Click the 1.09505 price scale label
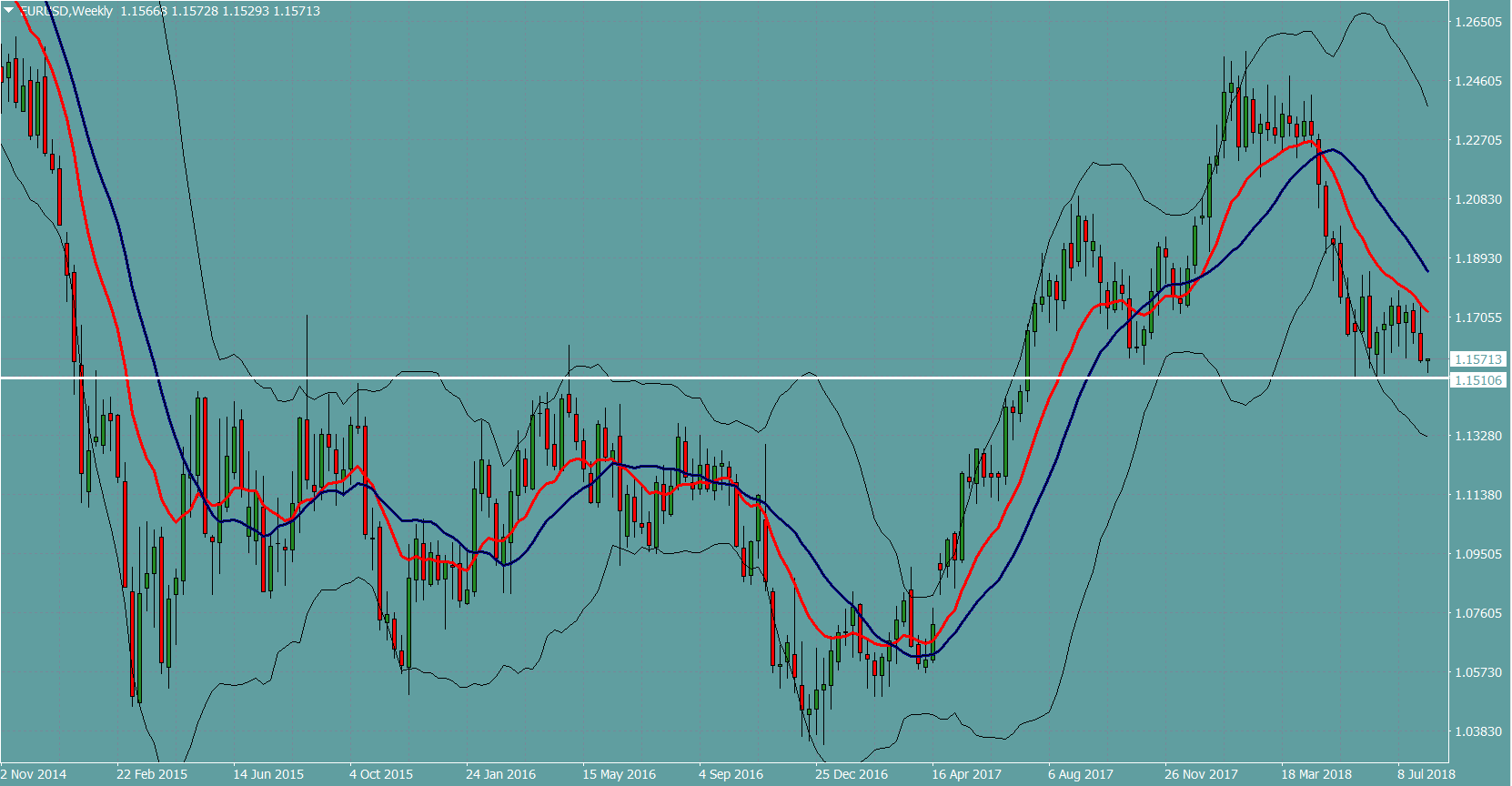The height and width of the screenshot is (786, 1512). 1478,554
